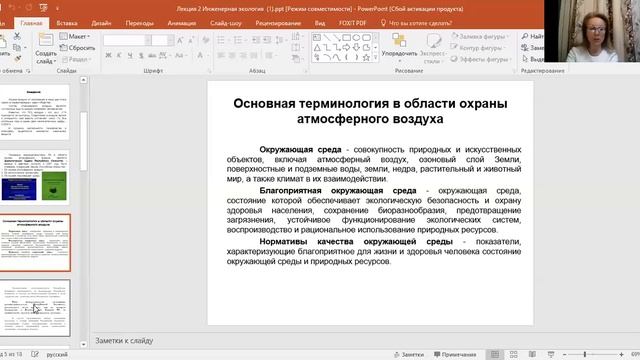The height and width of the screenshot is (360, 640).
Task: Open Контур фигуры shape outline
Action: [x=477, y=48]
